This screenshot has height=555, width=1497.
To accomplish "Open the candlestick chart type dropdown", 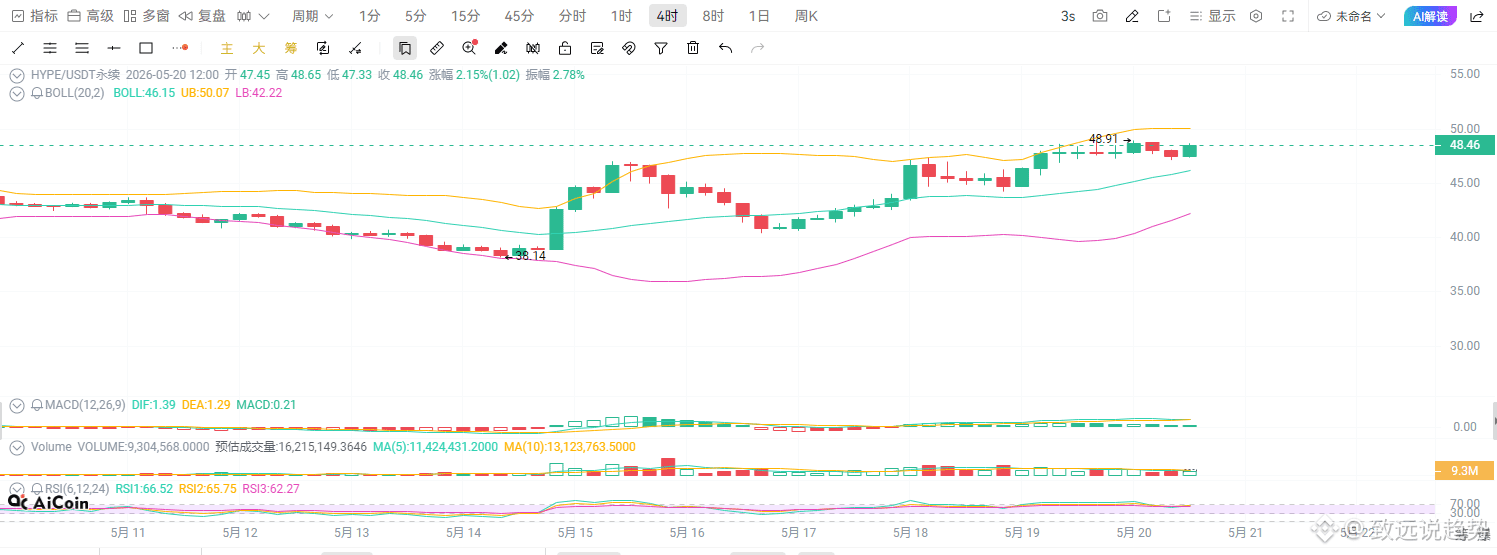I will (253, 16).
